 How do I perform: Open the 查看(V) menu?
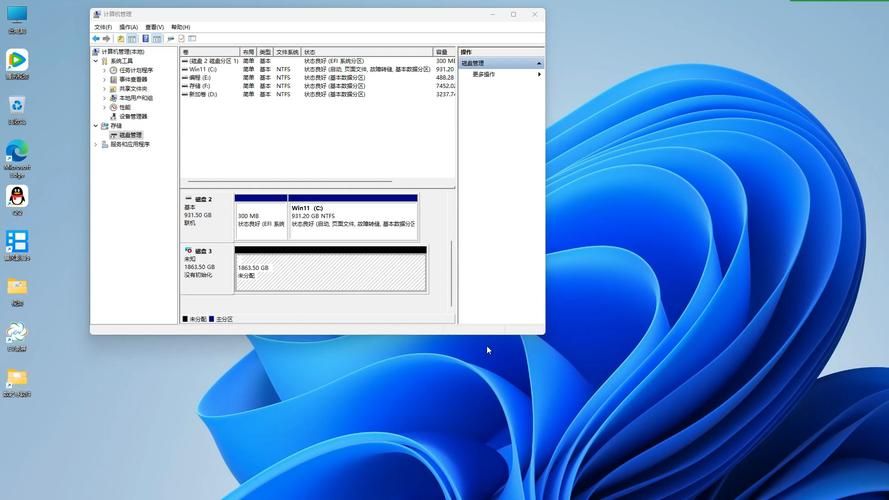tap(154, 27)
